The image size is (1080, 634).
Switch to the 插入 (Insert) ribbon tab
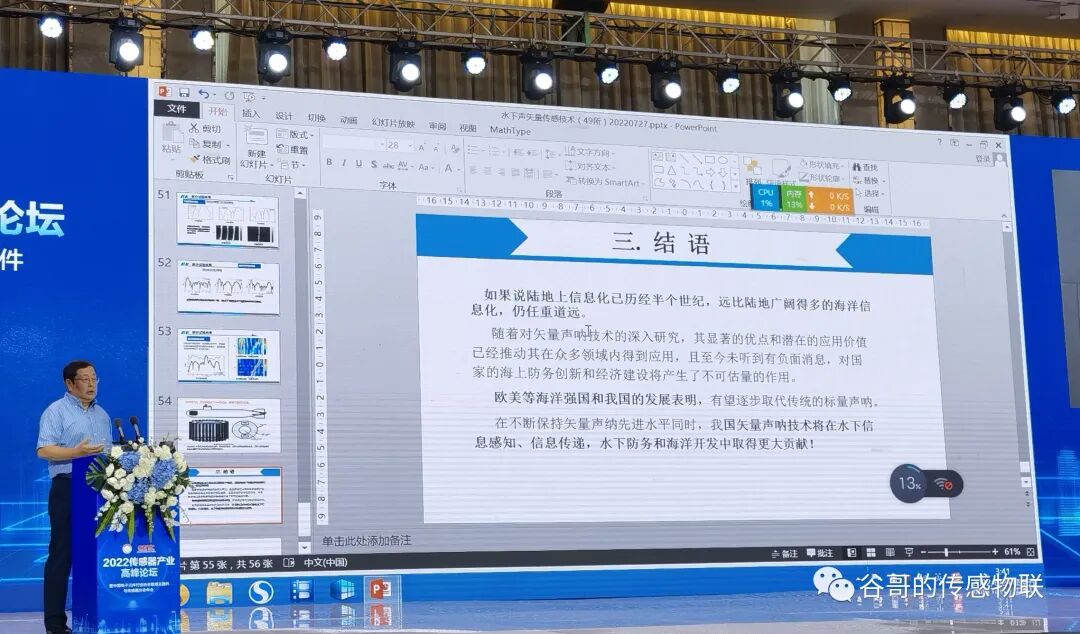(x=250, y=115)
